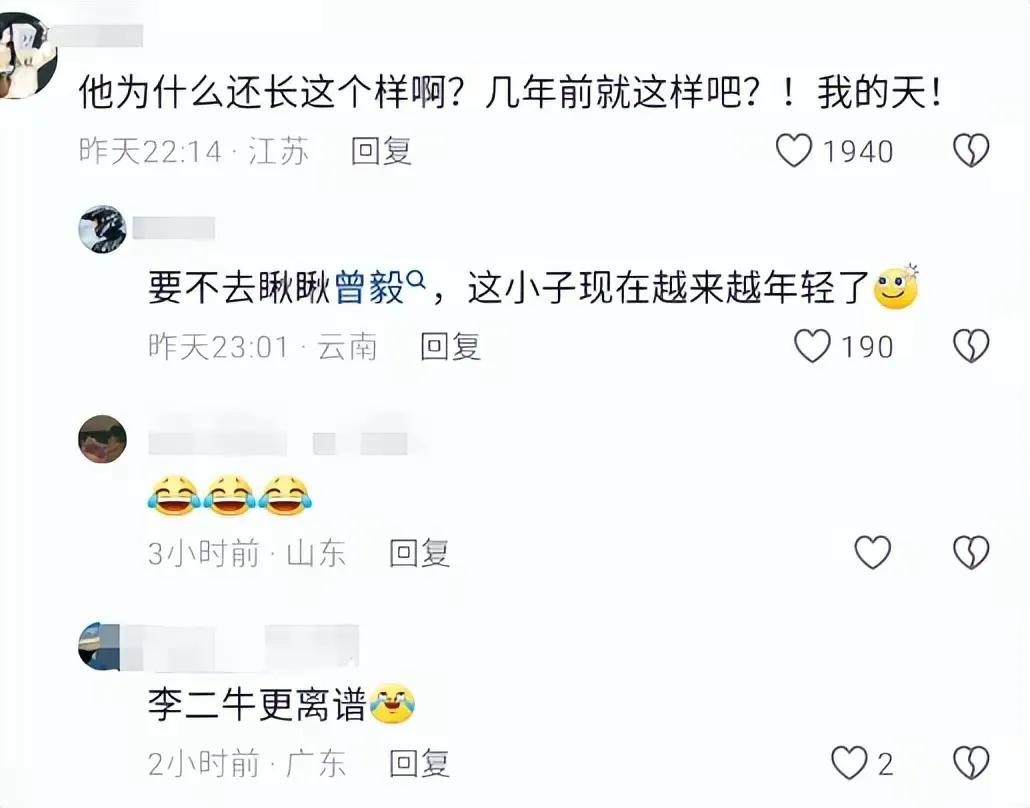The image size is (1030, 808).
Task: Reply to the Shandong comment via 回复
Action: (x=419, y=553)
